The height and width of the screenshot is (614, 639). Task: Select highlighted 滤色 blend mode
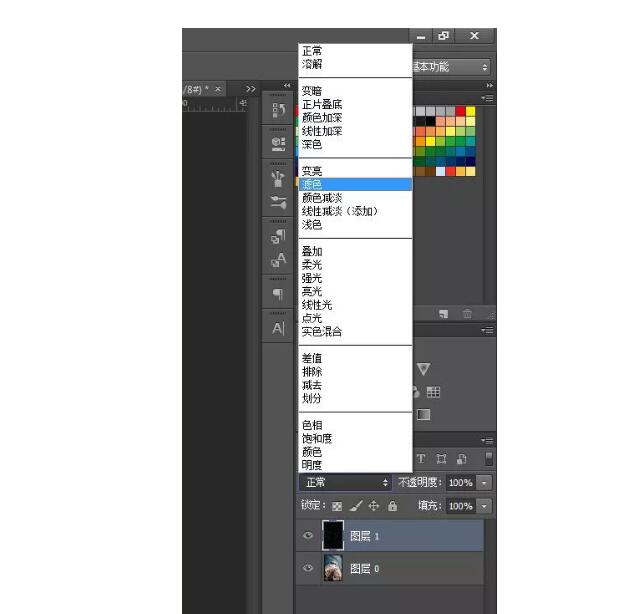click(x=355, y=184)
